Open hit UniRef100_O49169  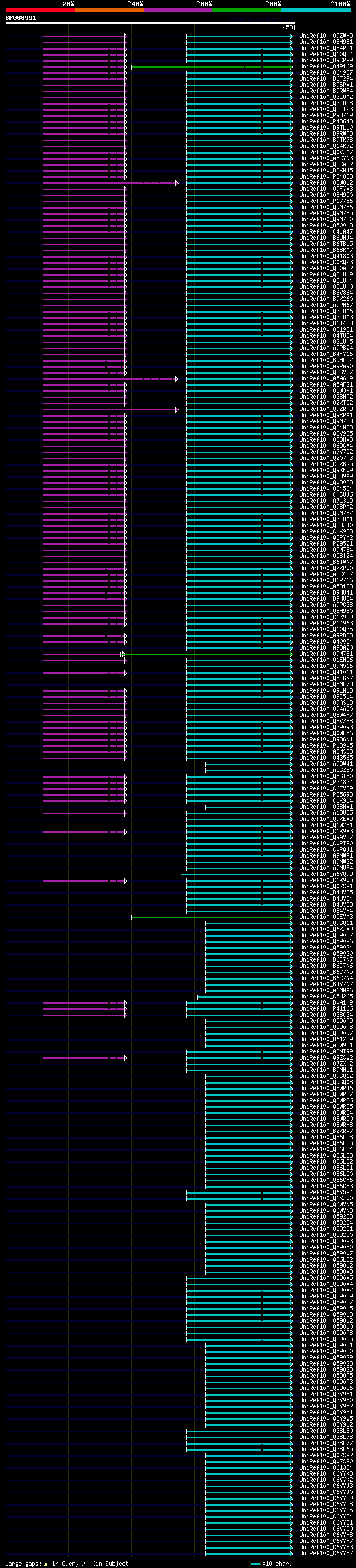click(x=326, y=66)
